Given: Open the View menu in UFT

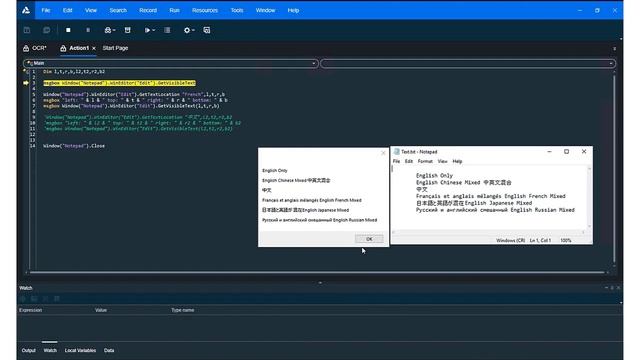Looking at the screenshot, I should 91,10.
